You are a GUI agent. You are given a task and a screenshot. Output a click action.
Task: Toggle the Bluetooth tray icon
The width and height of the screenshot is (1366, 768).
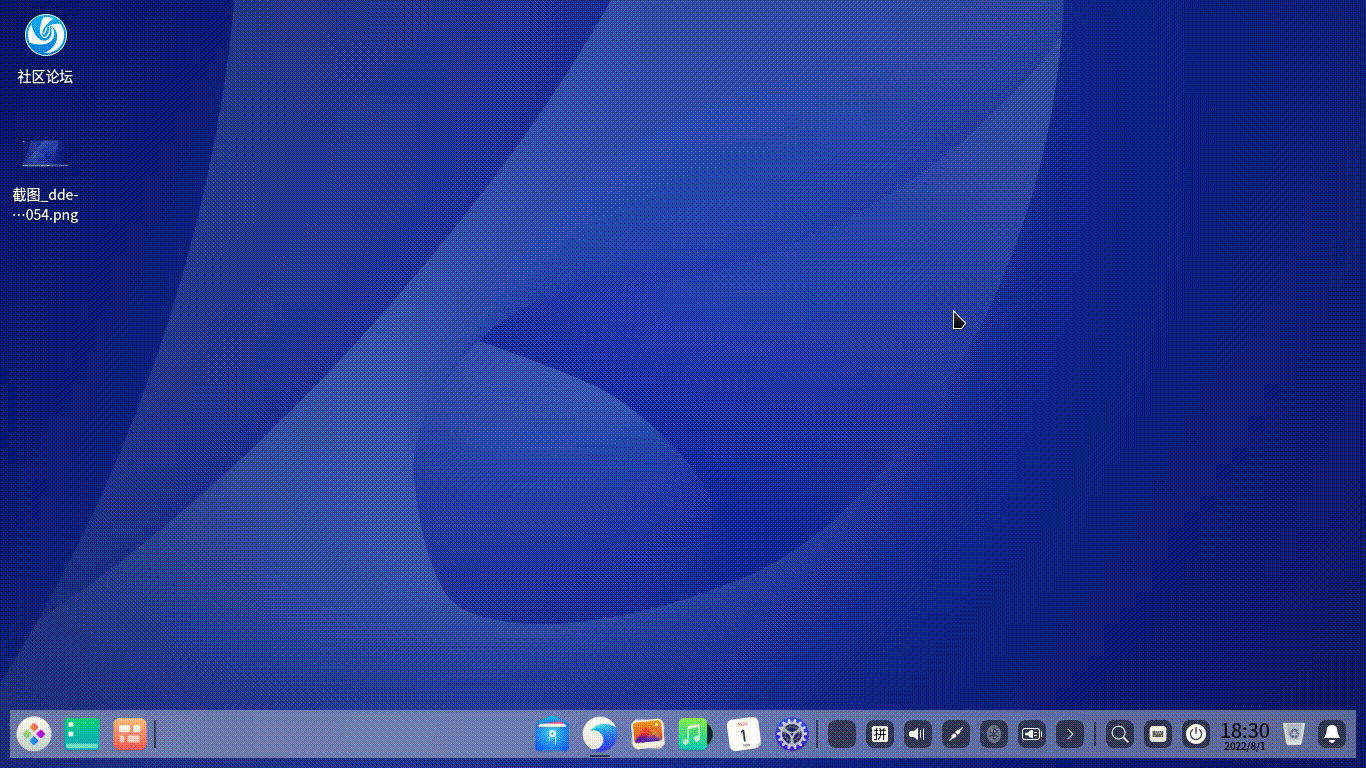(x=994, y=735)
